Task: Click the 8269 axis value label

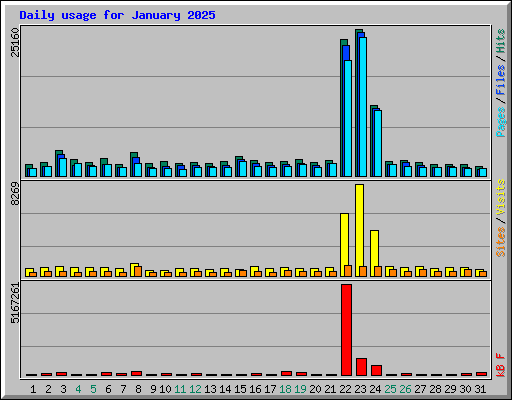Action: click(x=15, y=194)
